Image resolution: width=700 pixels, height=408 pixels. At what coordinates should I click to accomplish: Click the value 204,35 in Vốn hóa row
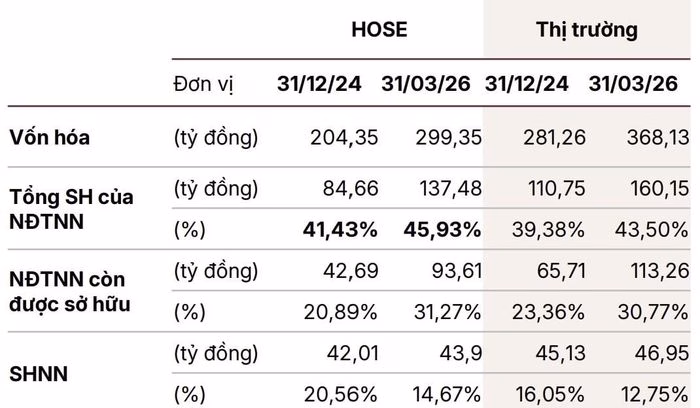(x=344, y=137)
